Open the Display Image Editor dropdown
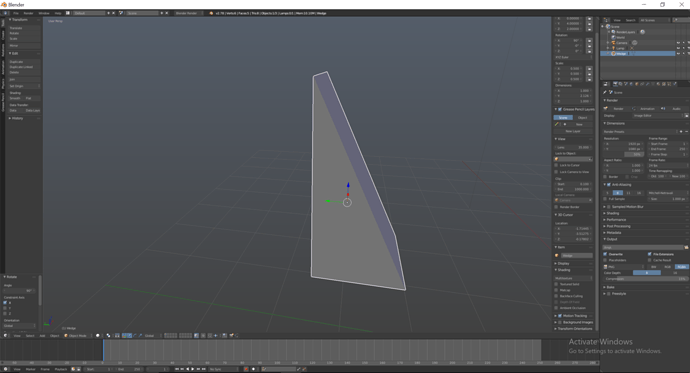The height and width of the screenshot is (373, 690). click(658, 116)
